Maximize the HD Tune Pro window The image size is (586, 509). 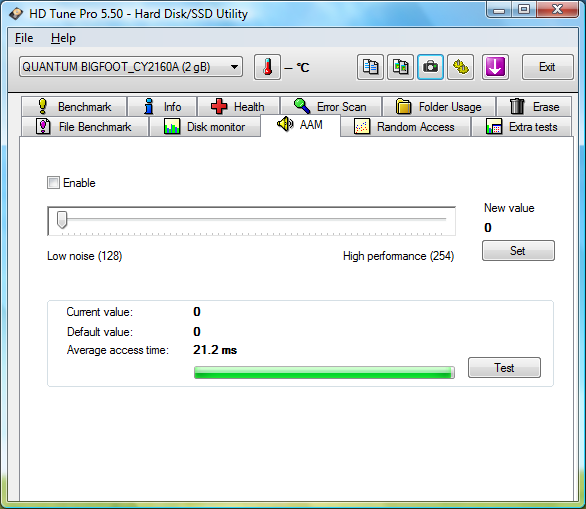coord(524,9)
